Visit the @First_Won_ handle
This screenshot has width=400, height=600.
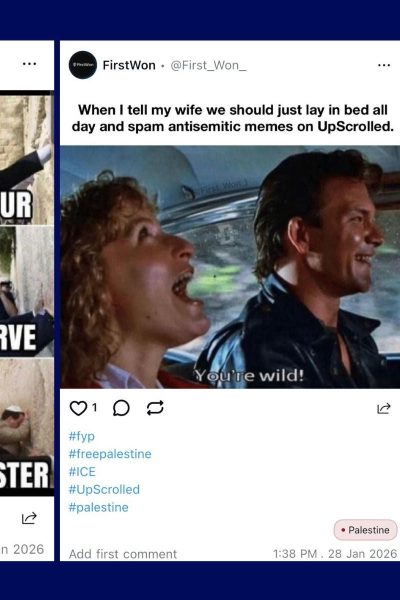[208, 66]
